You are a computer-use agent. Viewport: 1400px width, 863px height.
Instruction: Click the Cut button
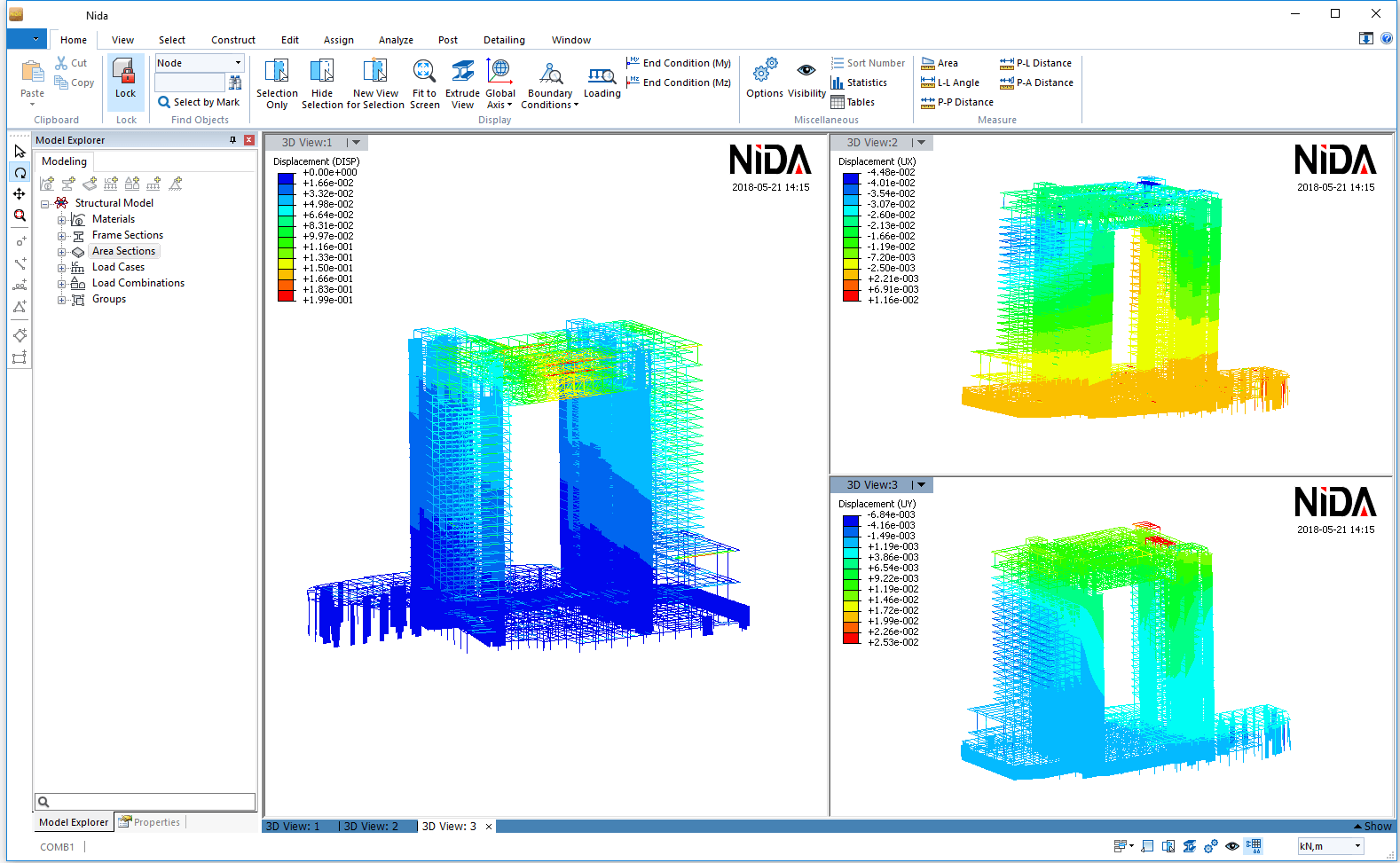click(x=71, y=63)
